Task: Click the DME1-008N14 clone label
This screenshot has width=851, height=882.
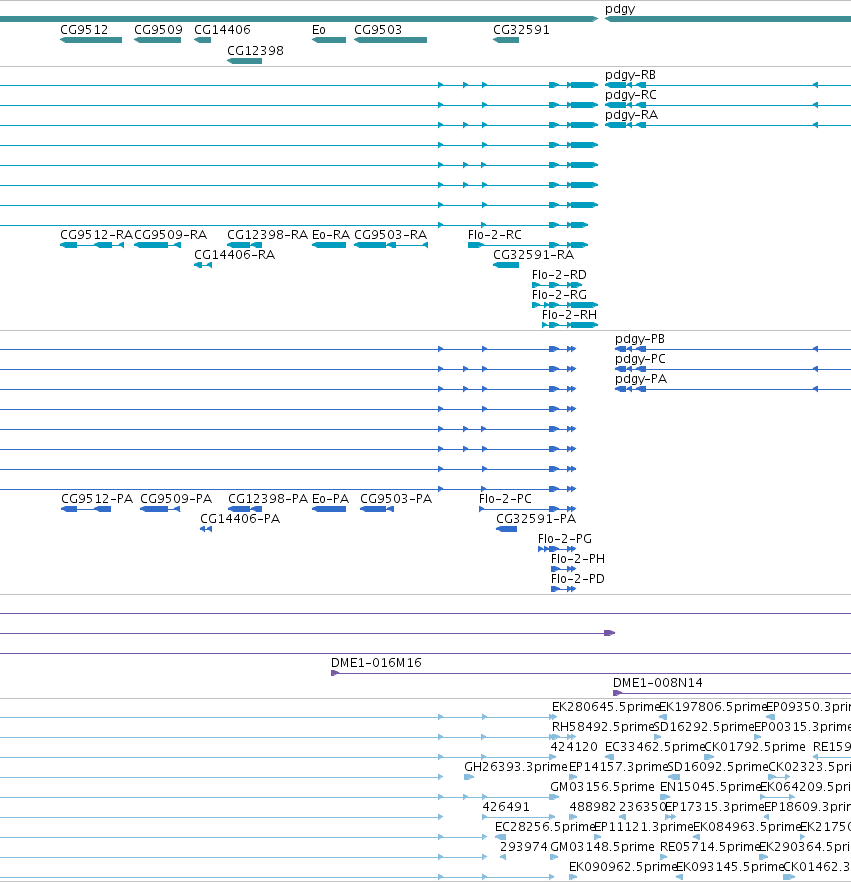Action: [x=658, y=683]
